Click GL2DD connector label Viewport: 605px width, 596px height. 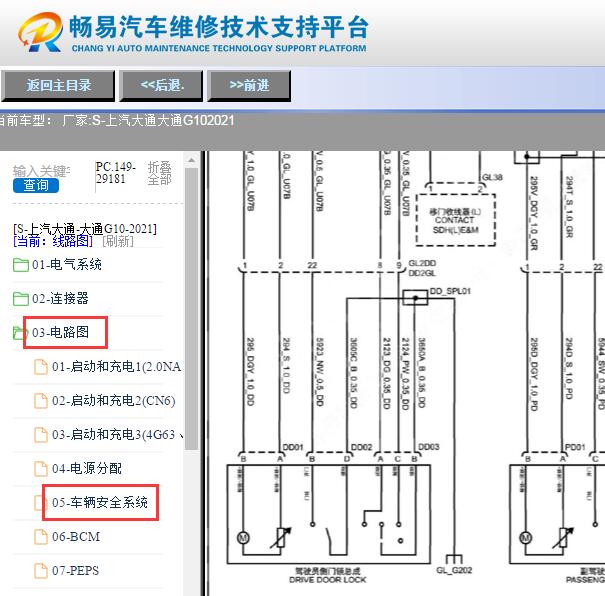(422, 263)
